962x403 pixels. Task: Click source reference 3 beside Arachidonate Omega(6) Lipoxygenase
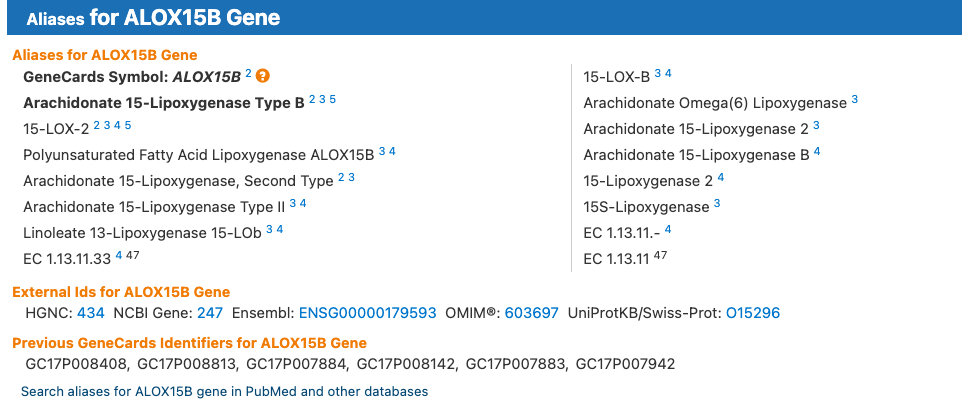[855, 99]
